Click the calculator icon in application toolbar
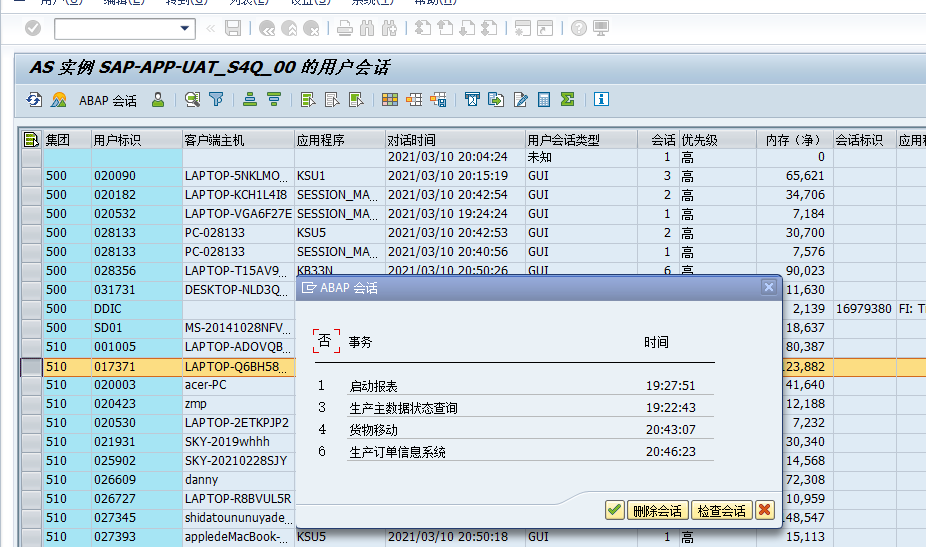Viewport: 926px width, 547px height. coord(544,99)
